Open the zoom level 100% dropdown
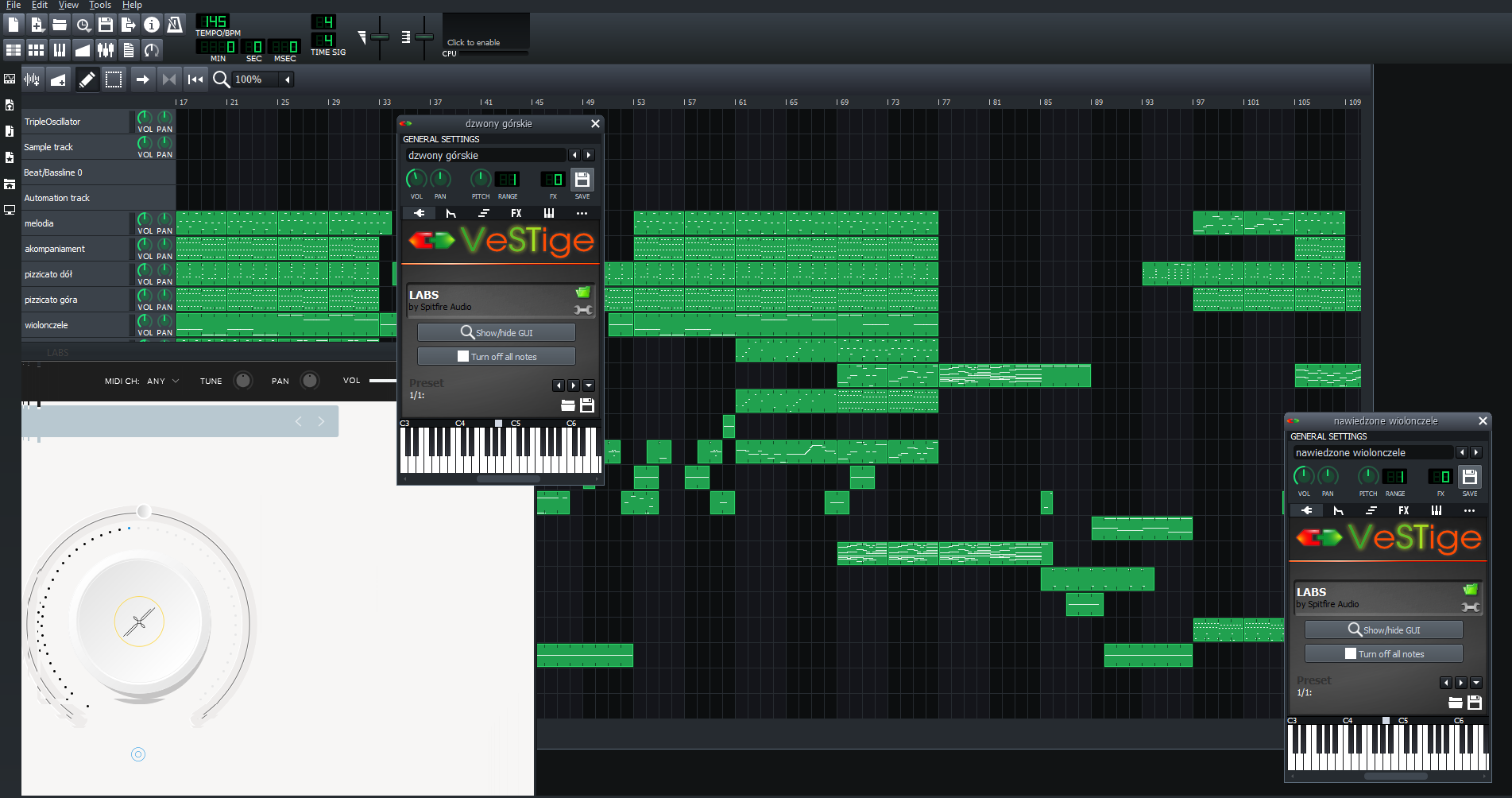The image size is (1512, 798). (287, 79)
